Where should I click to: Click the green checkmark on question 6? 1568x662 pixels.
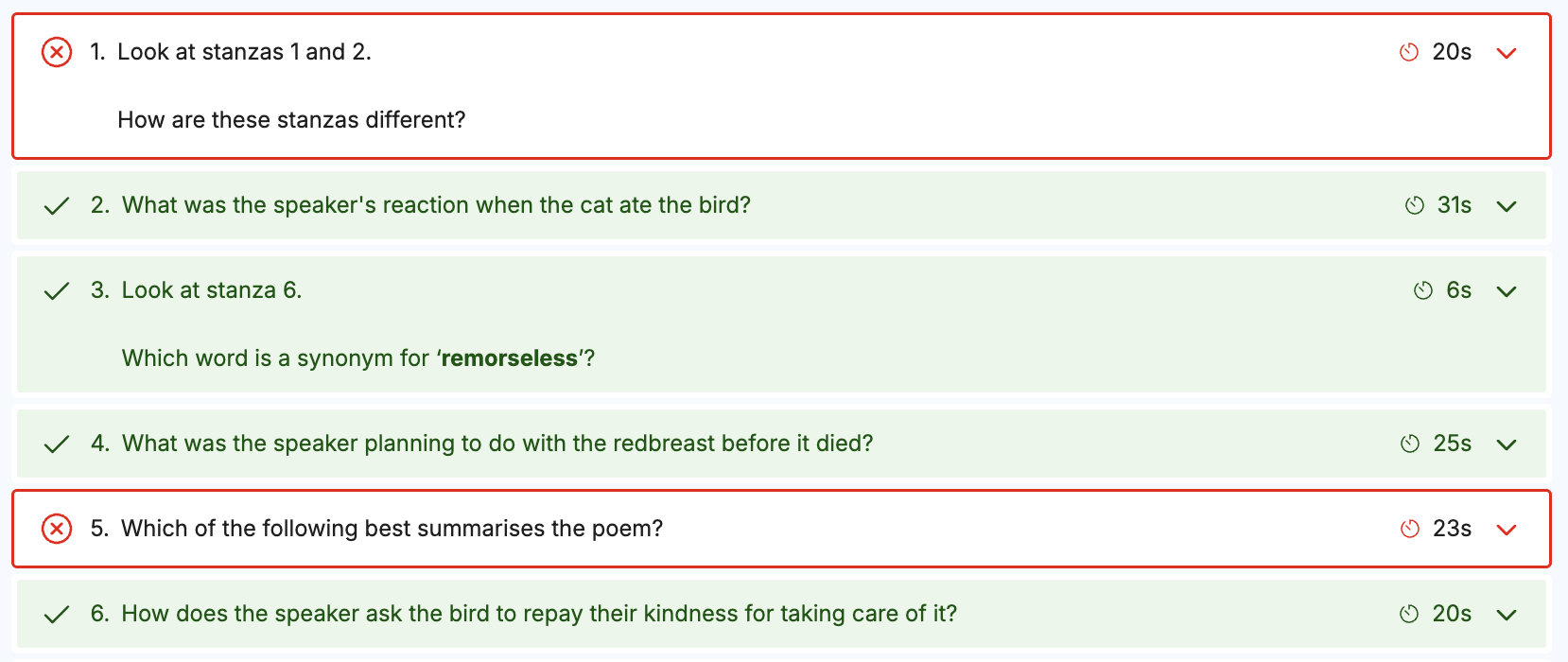[57, 614]
